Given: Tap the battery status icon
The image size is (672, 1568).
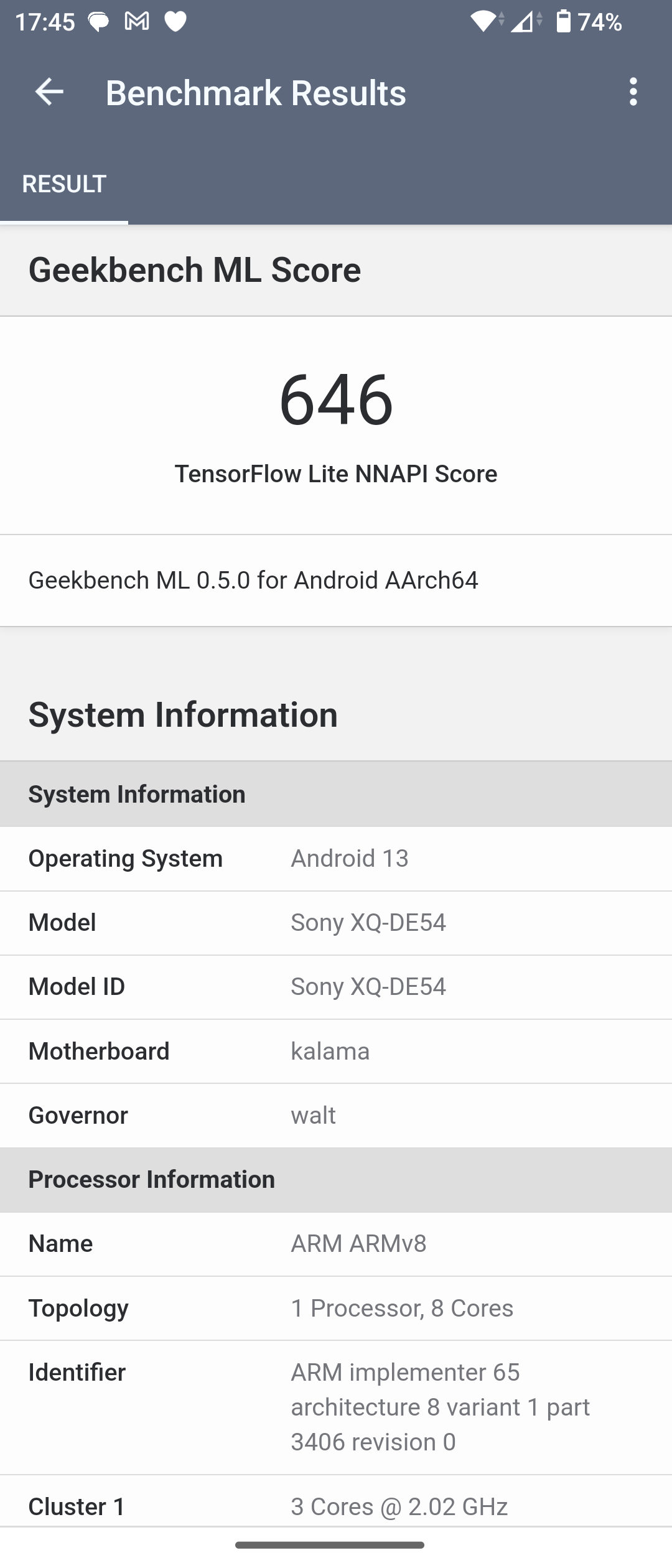Looking at the screenshot, I should pos(563,22).
